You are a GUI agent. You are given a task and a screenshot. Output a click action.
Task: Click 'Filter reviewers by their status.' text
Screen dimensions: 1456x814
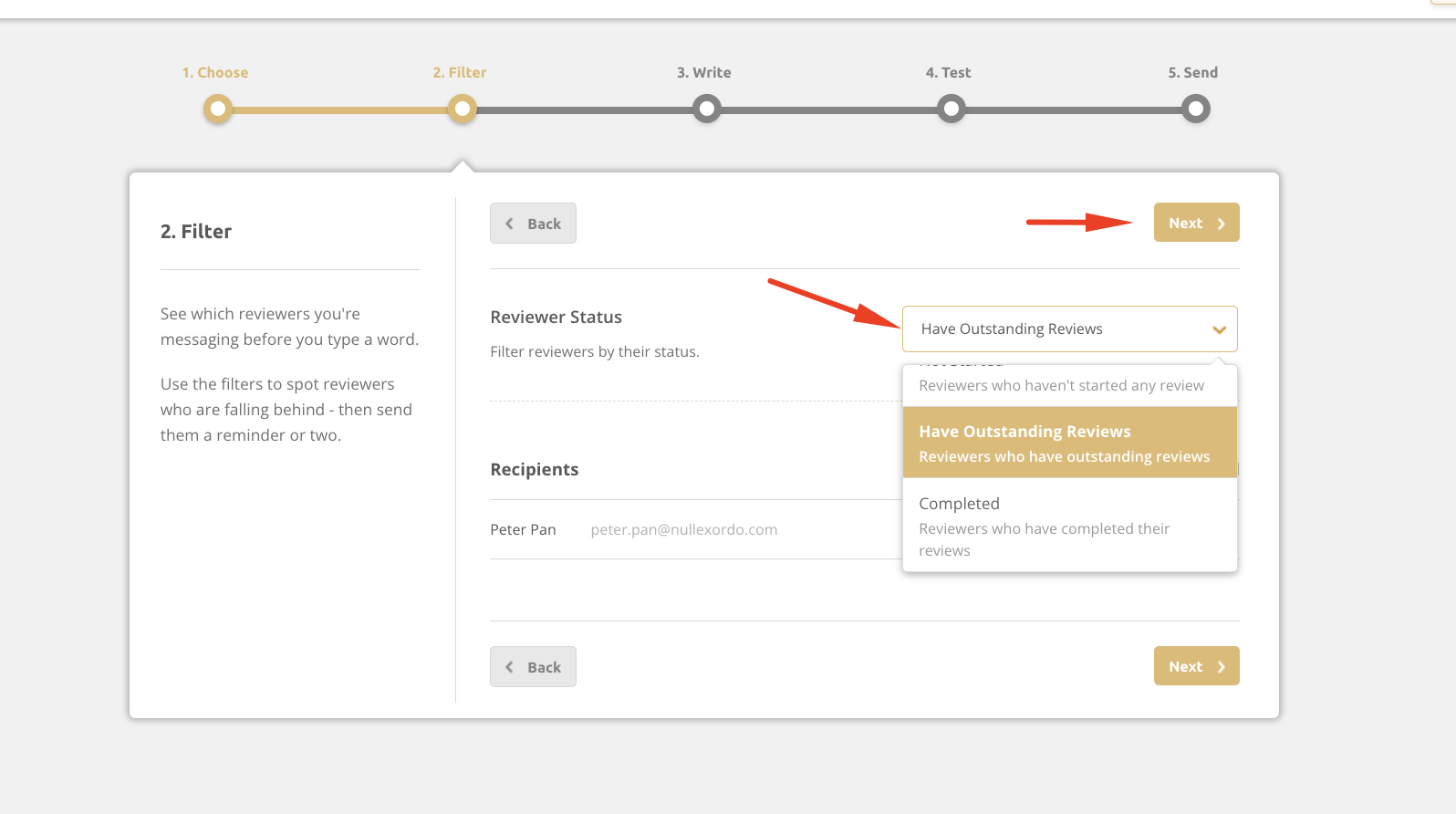click(595, 351)
